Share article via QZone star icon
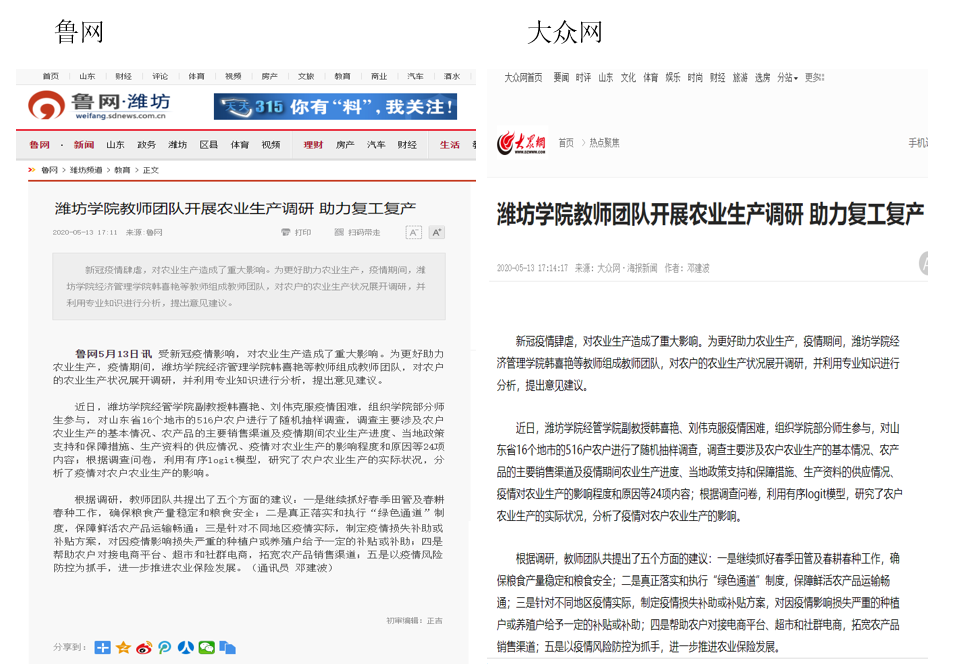 click(124, 647)
